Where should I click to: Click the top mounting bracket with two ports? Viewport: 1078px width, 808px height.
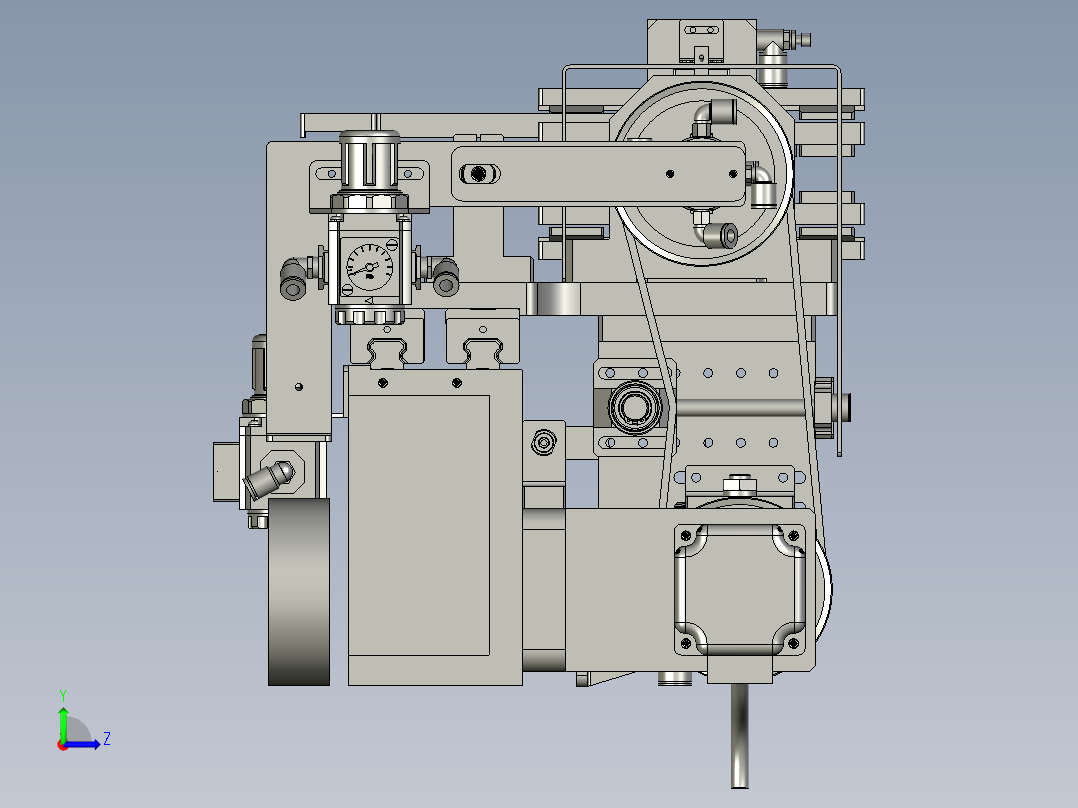pyautogui.click(x=700, y=30)
